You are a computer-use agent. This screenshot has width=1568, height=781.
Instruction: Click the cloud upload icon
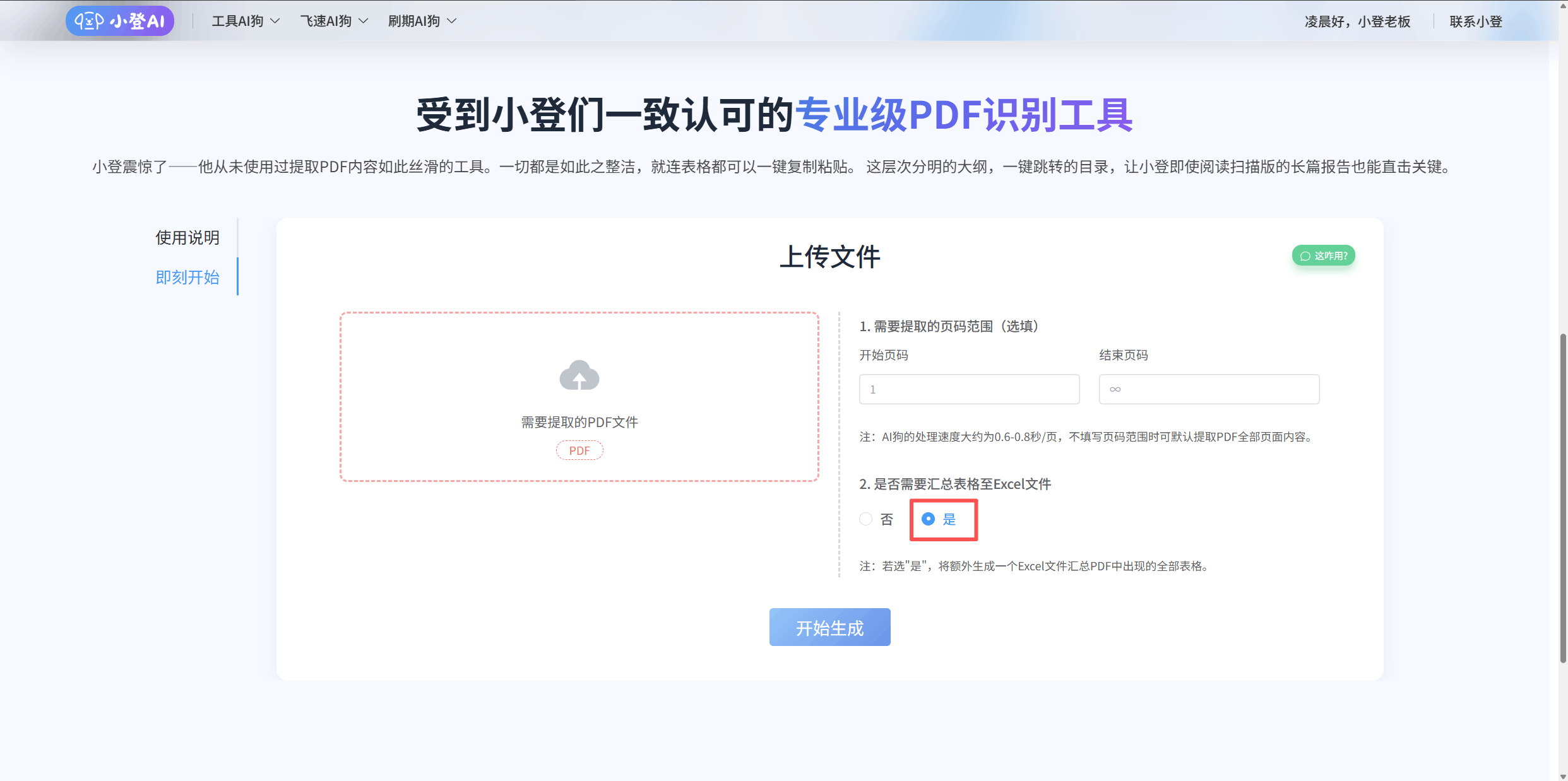(579, 375)
